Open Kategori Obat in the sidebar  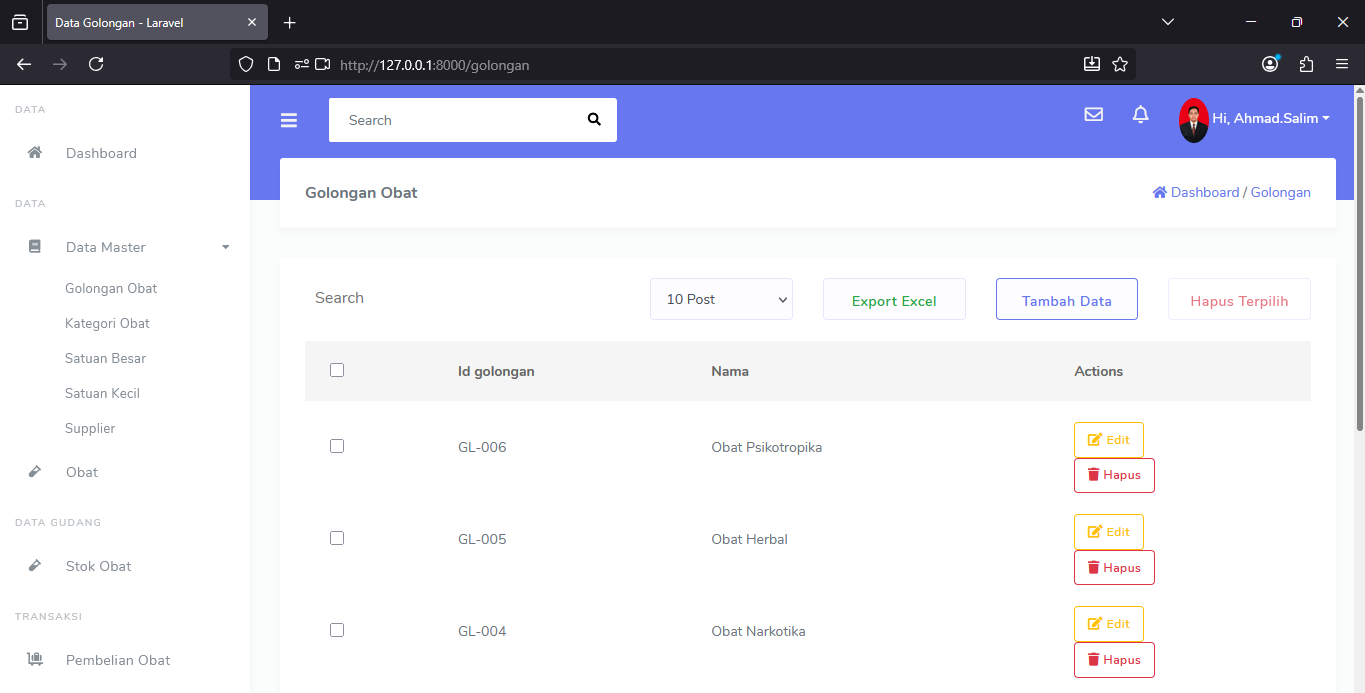107,323
